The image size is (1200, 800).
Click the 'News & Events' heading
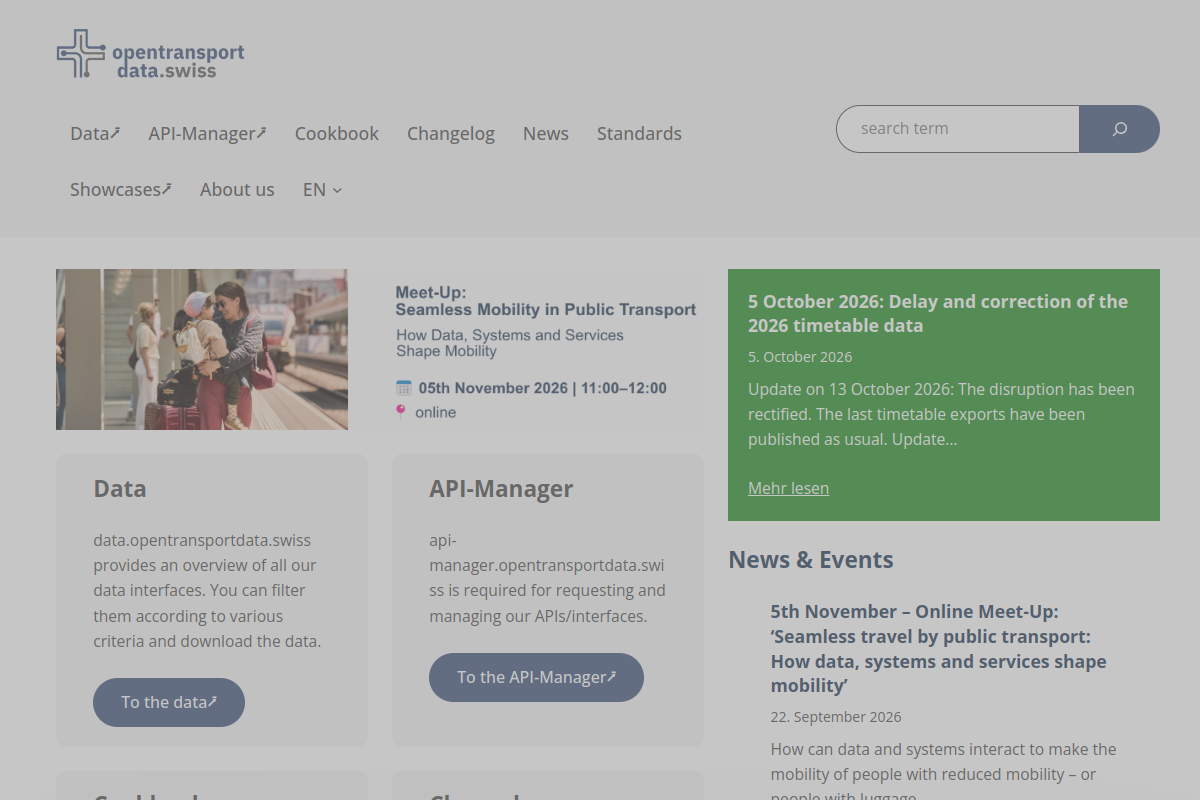click(811, 559)
